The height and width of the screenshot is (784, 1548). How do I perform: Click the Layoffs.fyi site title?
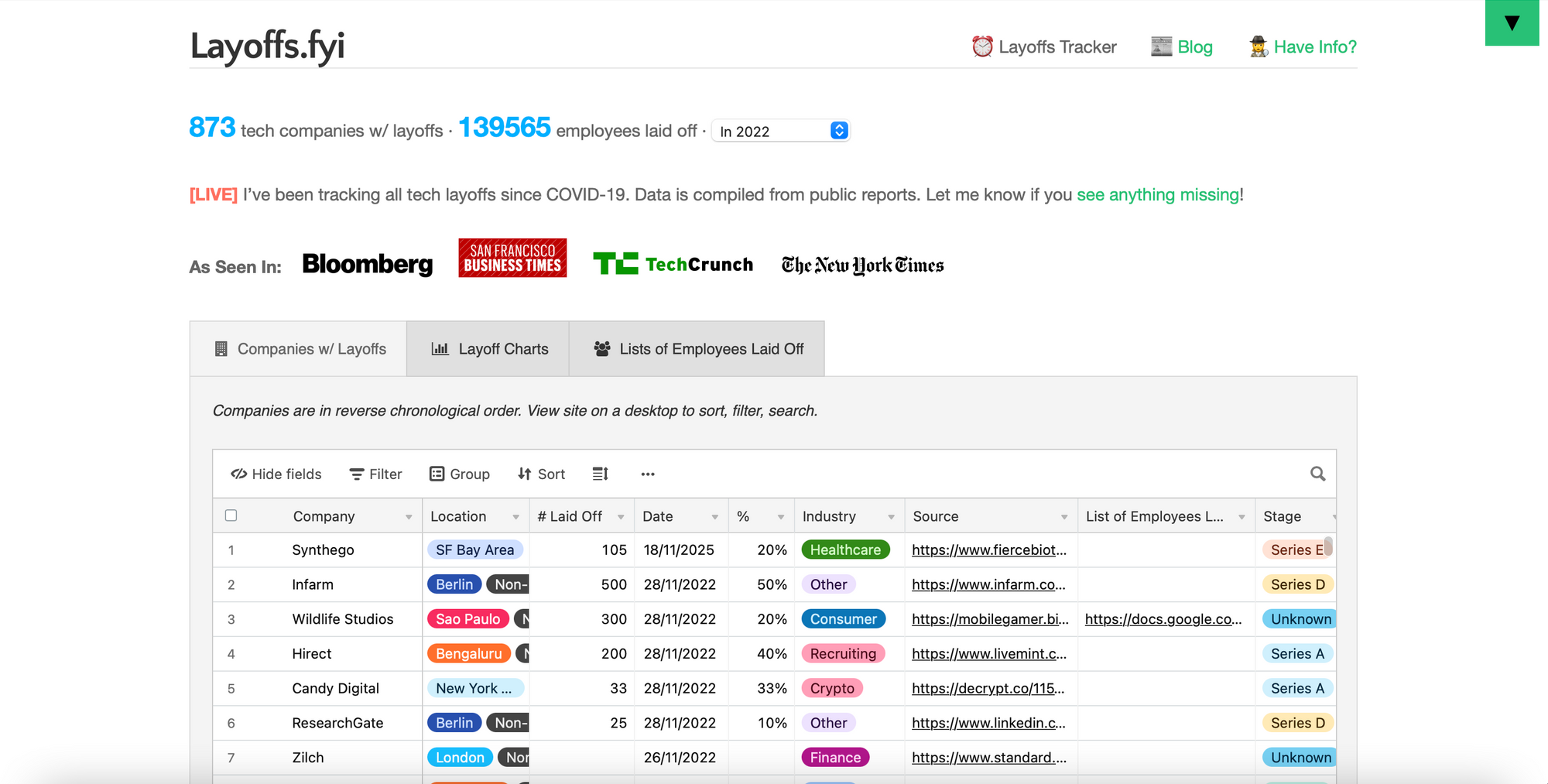268,46
